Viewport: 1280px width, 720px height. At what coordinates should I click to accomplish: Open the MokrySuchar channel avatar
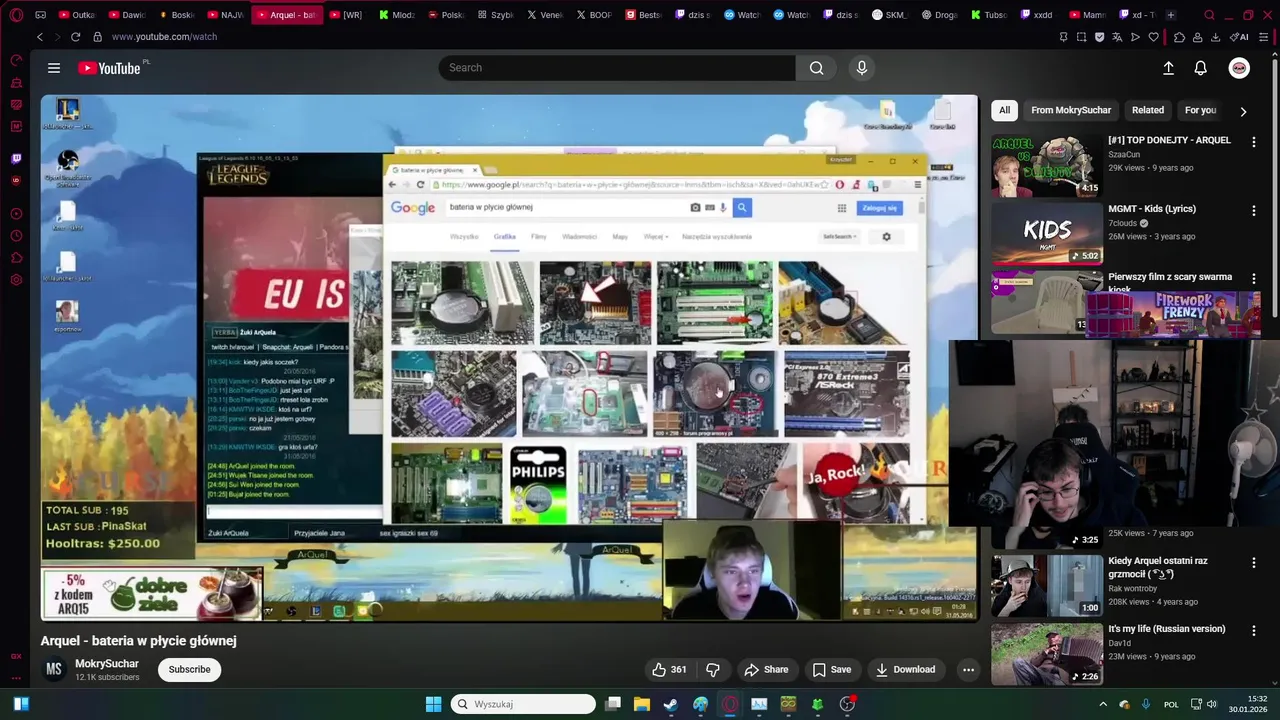pos(54,670)
